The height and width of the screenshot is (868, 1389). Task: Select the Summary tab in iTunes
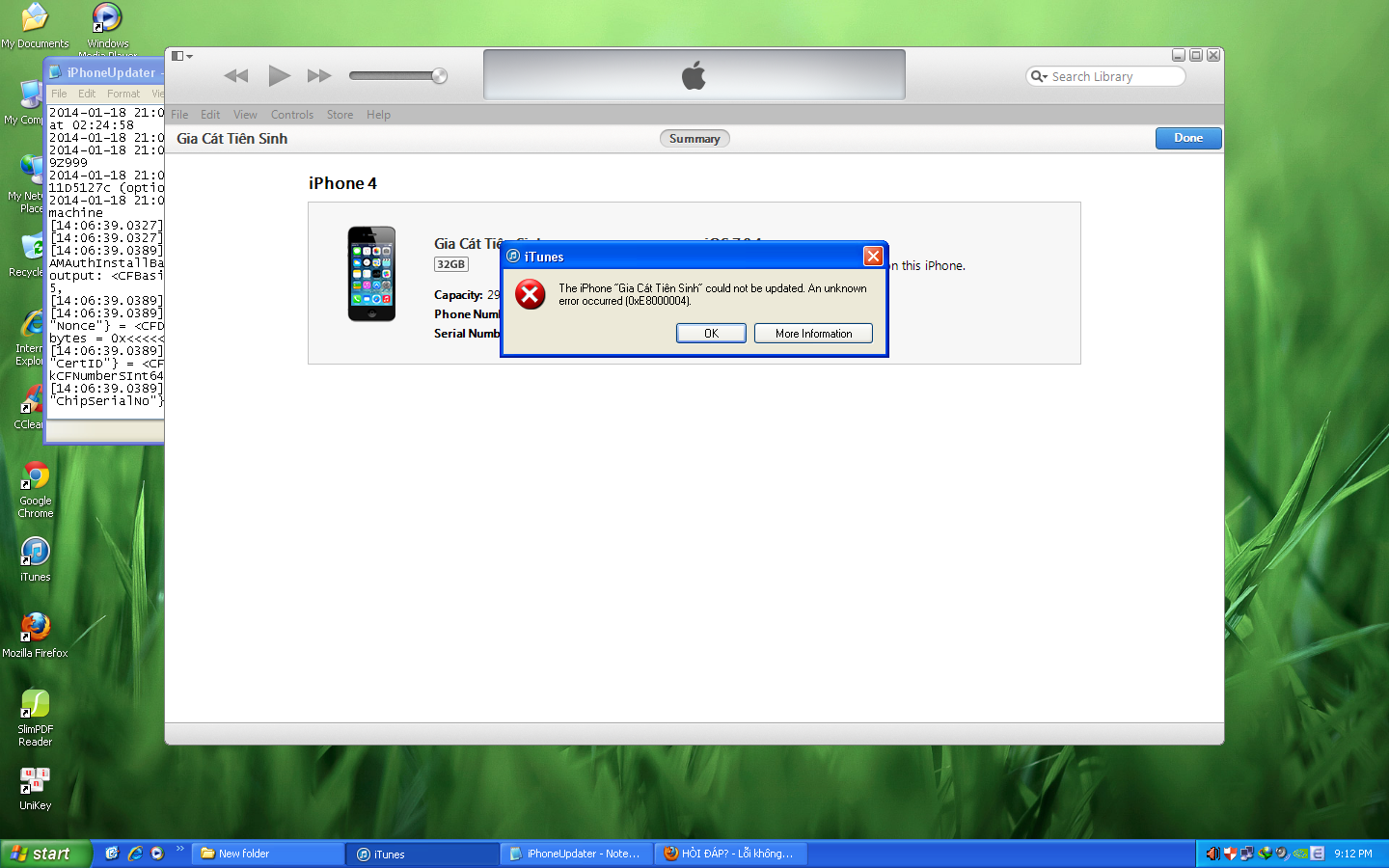pyautogui.click(x=694, y=138)
